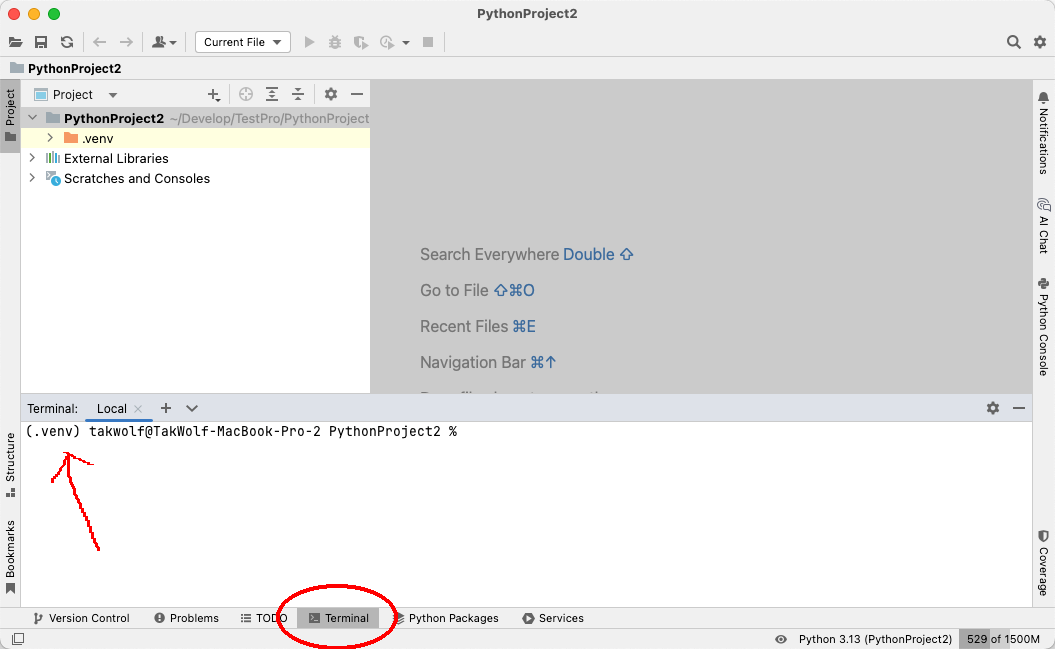Click the "Go to File" hint text
1055x649 pixels.
click(454, 291)
